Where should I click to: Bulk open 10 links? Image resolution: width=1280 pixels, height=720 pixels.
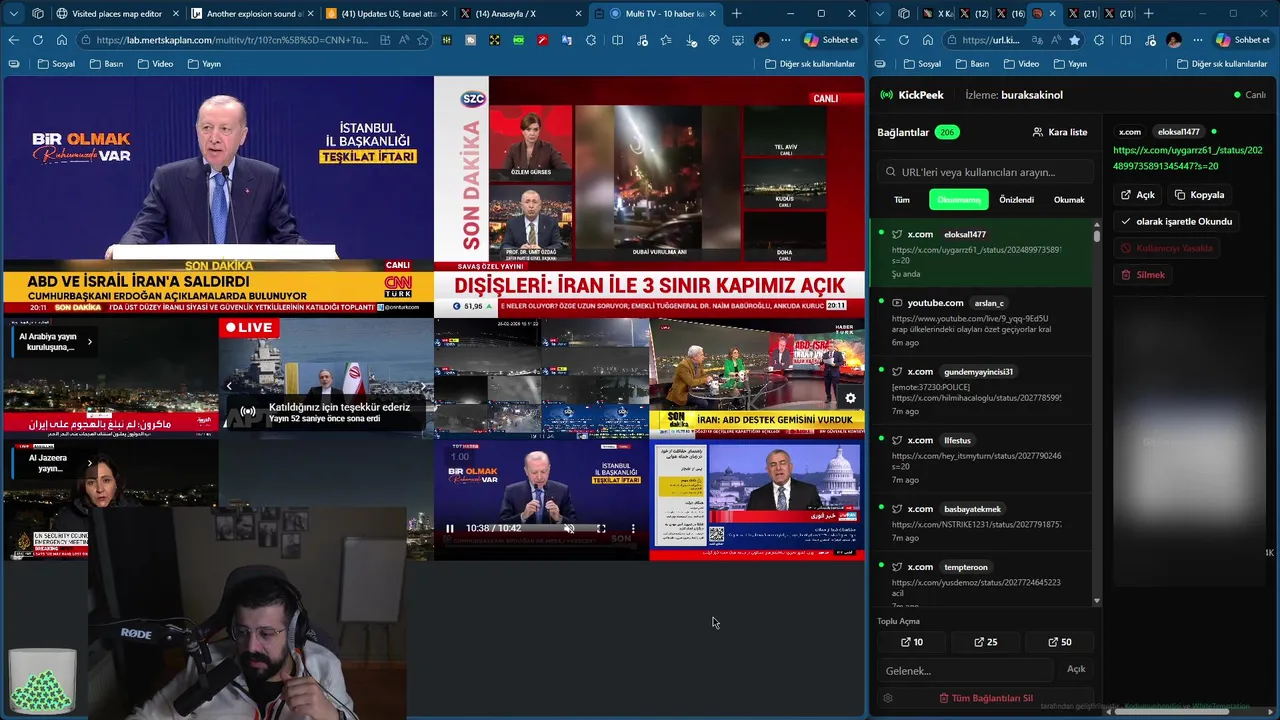pyautogui.click(x=912, y=642)
